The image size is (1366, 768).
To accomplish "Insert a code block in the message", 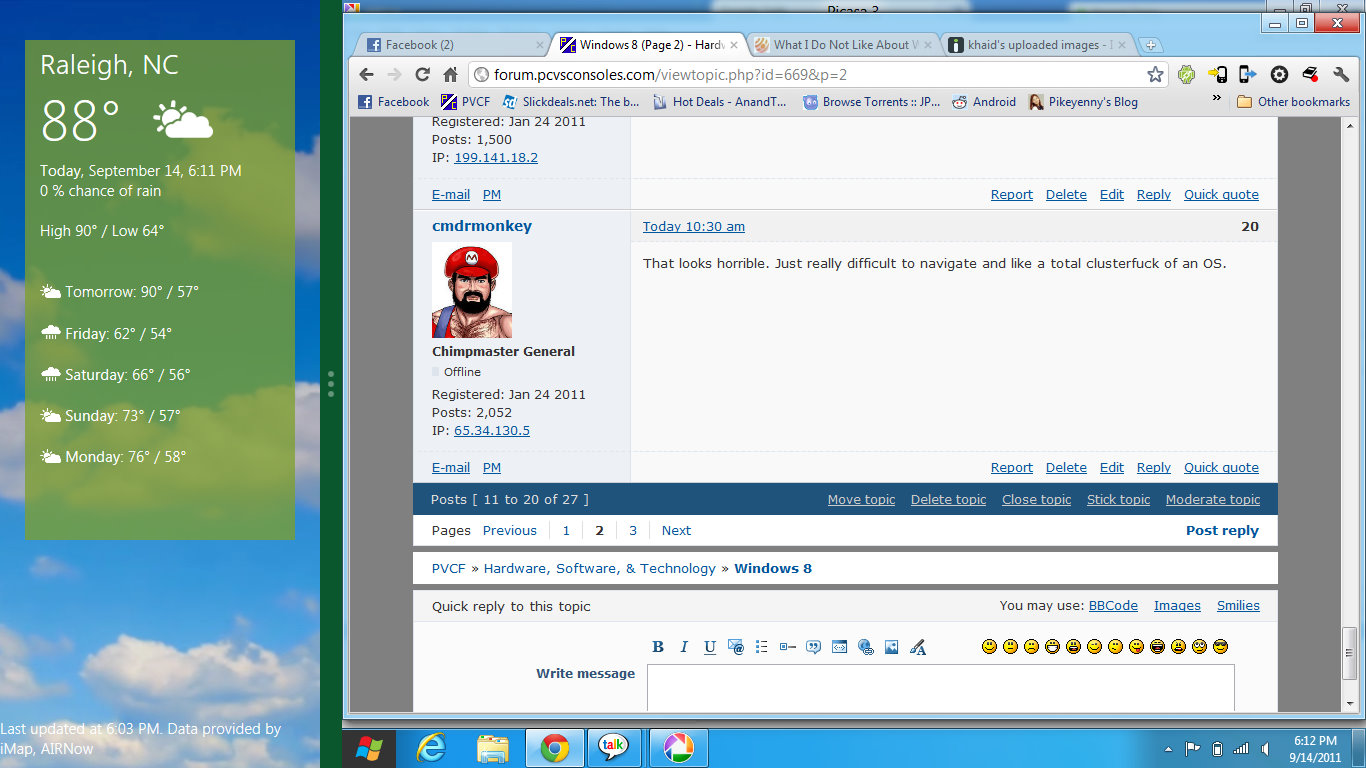I will (840, 647).
